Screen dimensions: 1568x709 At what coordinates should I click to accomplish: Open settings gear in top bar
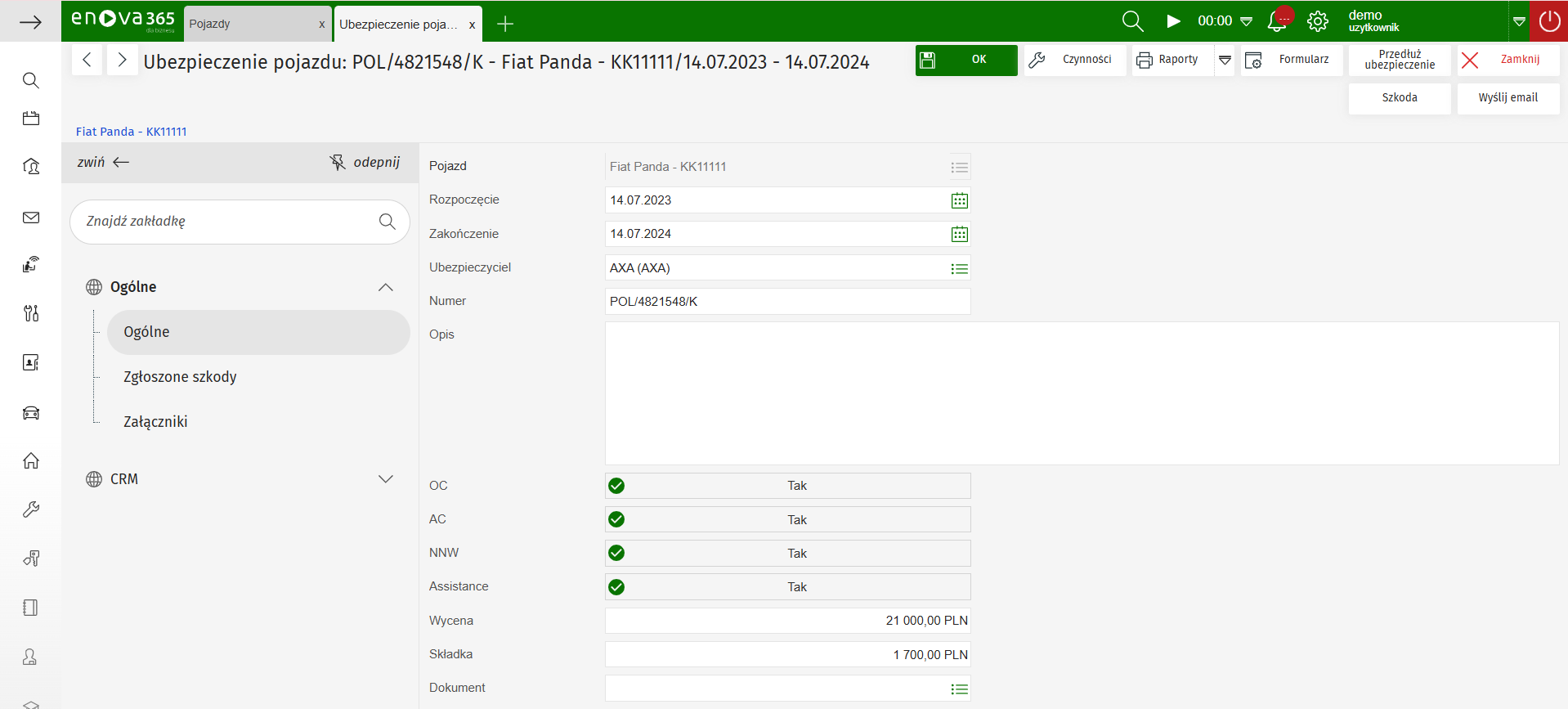pyautogui.click(x=1318, y=21)
